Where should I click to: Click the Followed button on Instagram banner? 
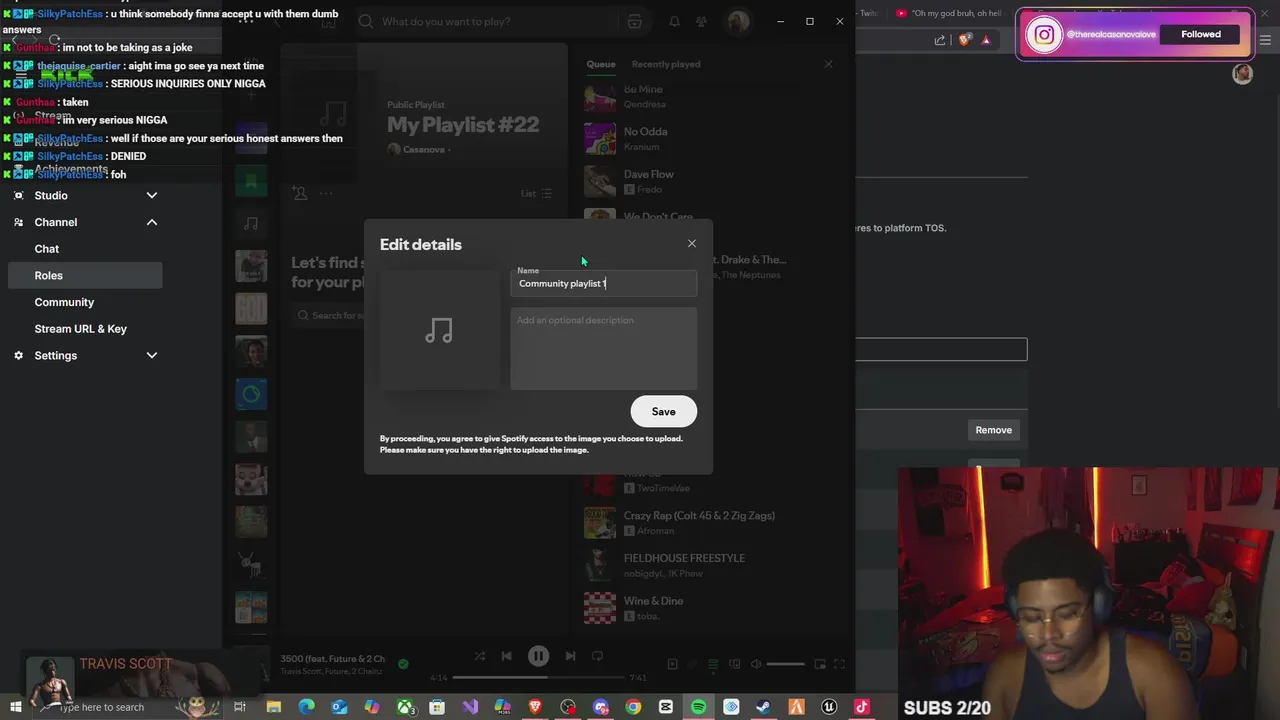pos(1201,34)
